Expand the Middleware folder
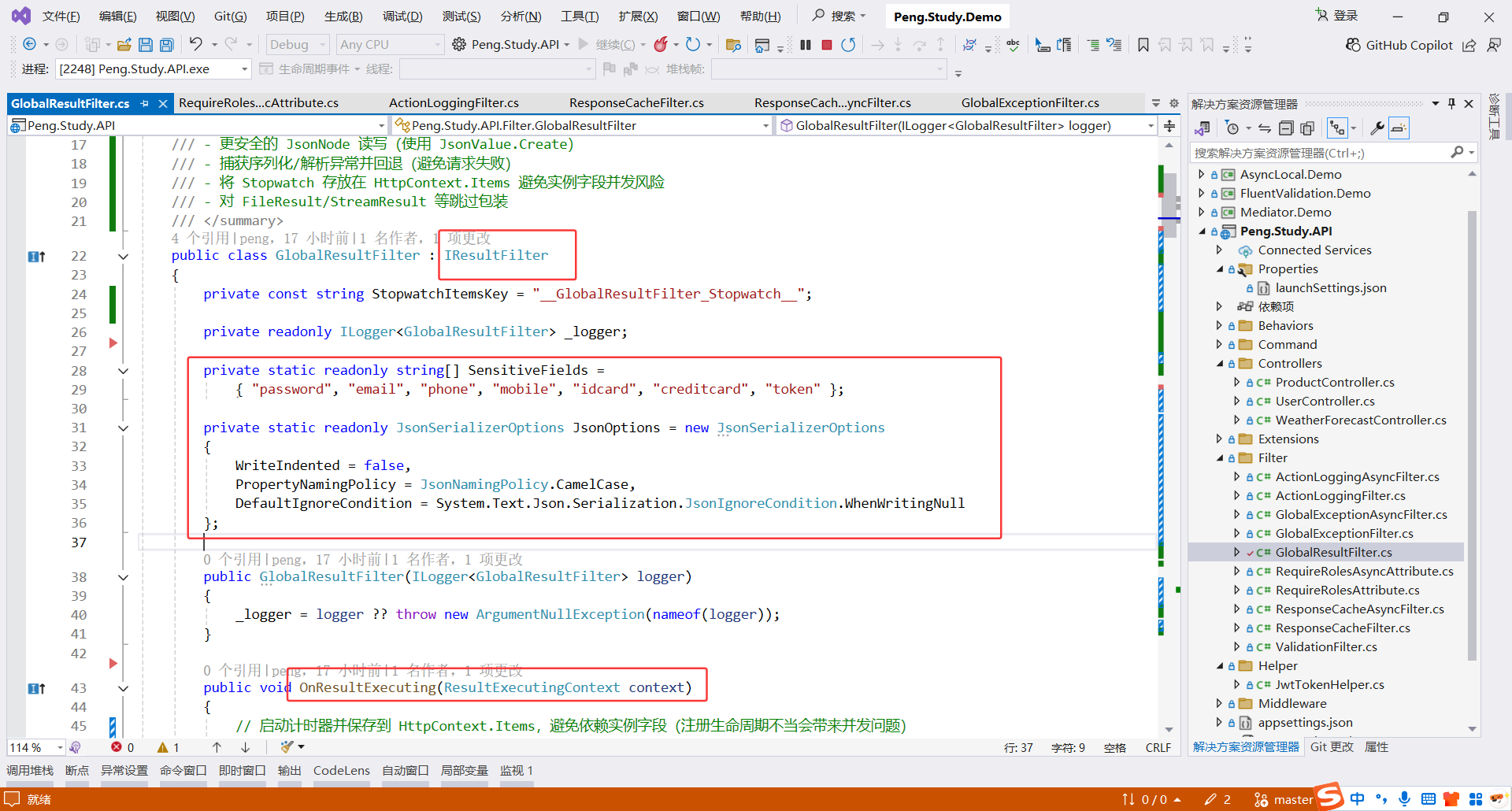 1220,703
